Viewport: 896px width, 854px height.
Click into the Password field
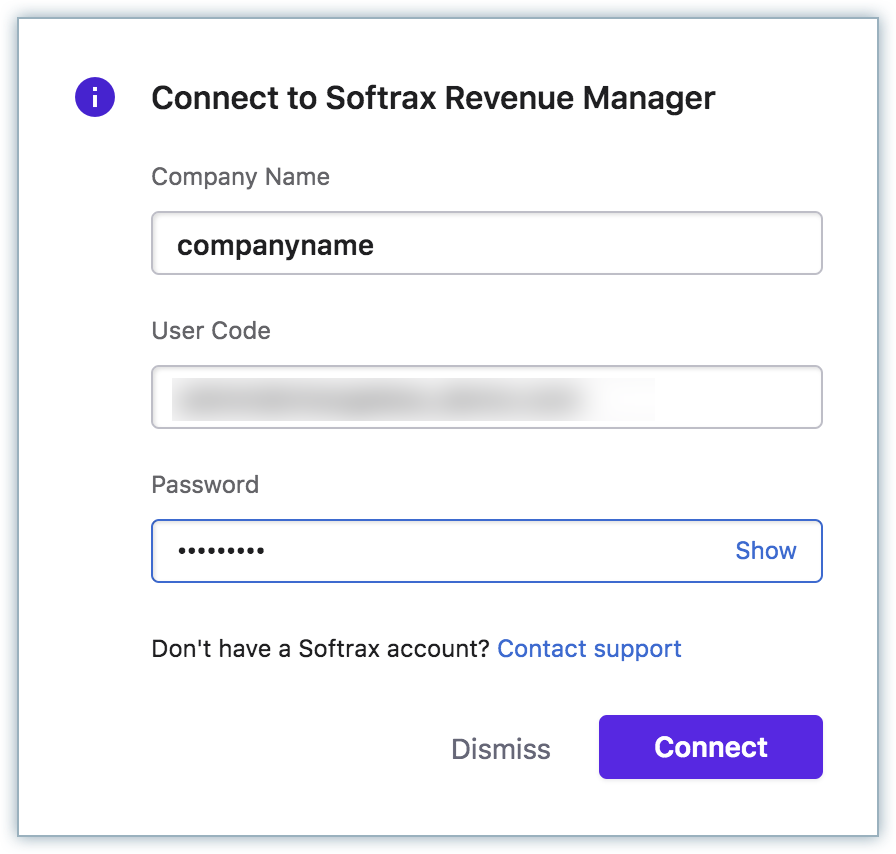[x=487, y=551]
